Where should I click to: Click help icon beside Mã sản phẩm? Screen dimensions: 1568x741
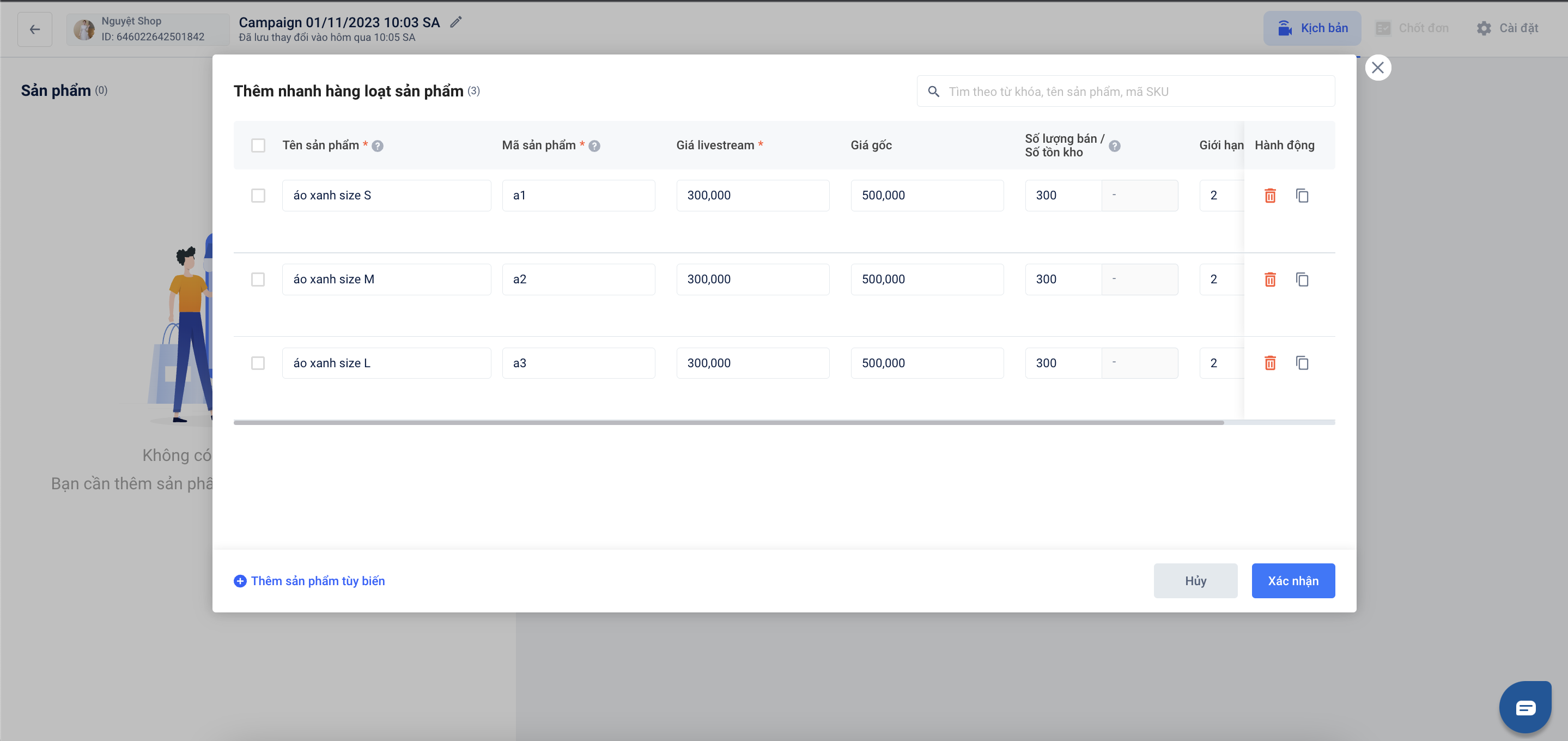coord(595,145)
